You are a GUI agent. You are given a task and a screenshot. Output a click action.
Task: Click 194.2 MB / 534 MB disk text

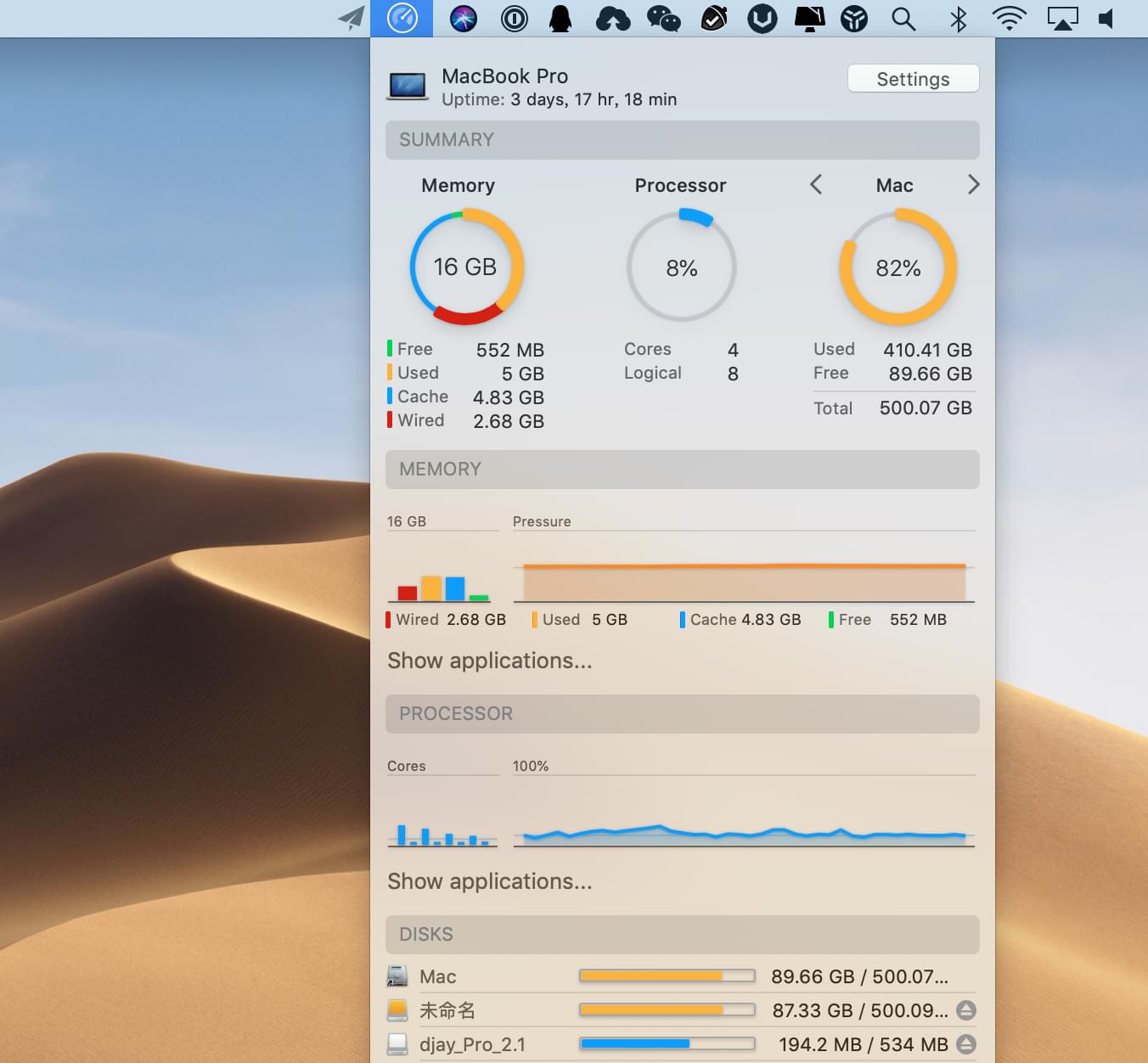(864, 1044)
